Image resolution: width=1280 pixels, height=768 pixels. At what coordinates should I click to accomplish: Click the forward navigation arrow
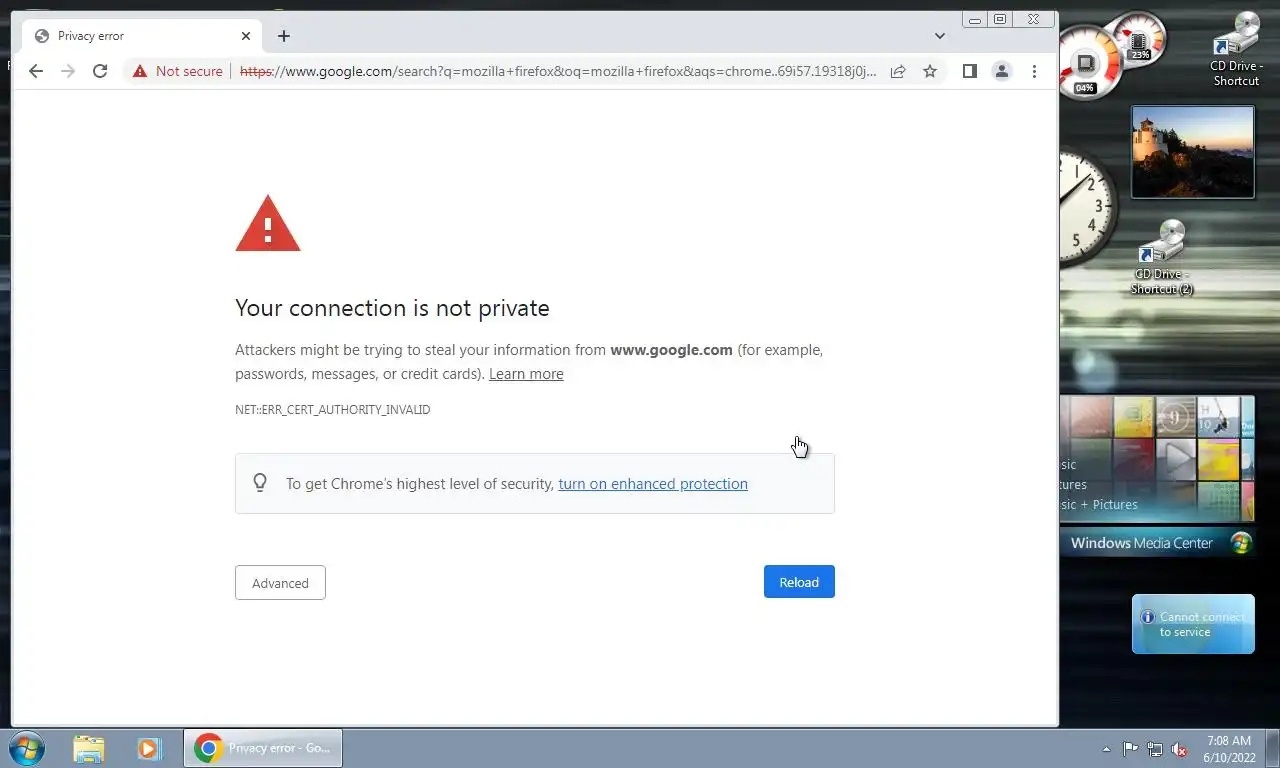68,71
